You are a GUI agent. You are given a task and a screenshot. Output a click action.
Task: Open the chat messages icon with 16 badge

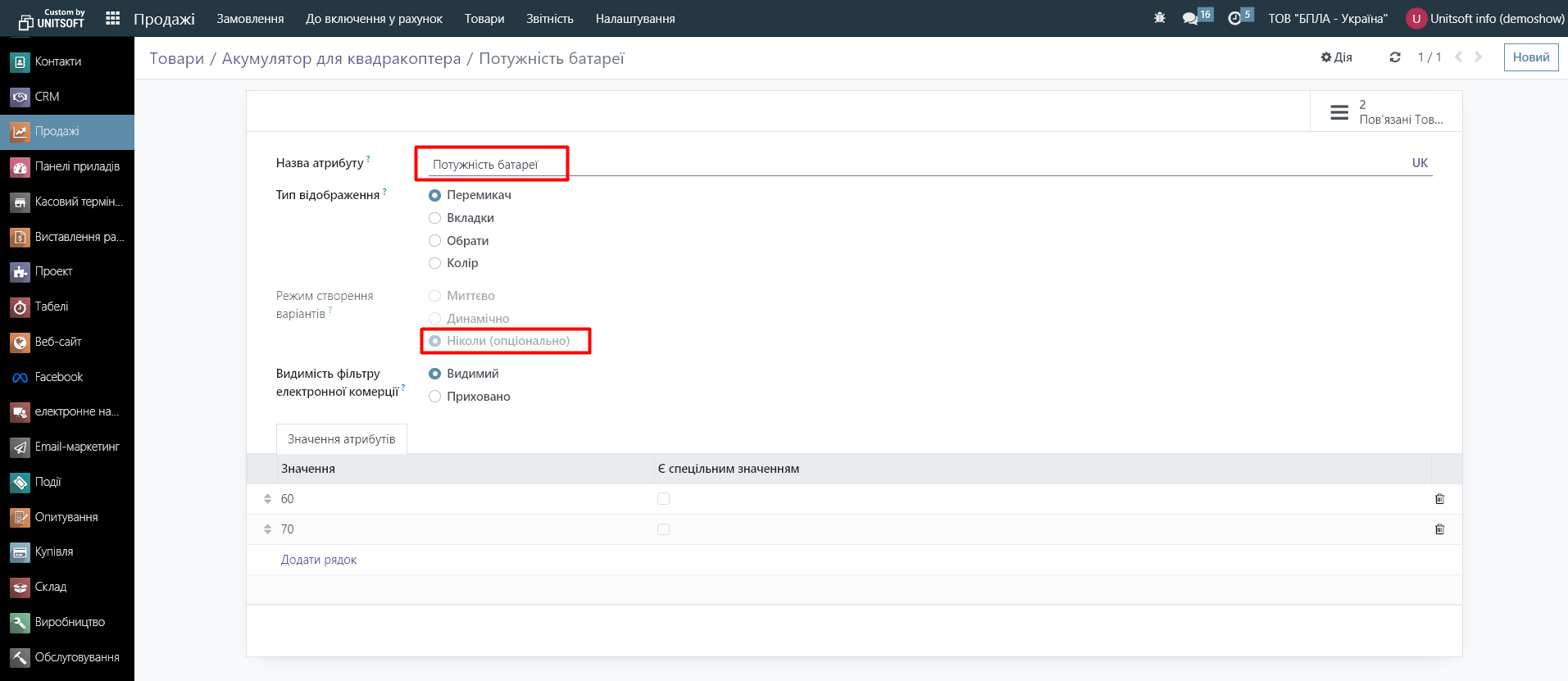tap(1191, 18)
